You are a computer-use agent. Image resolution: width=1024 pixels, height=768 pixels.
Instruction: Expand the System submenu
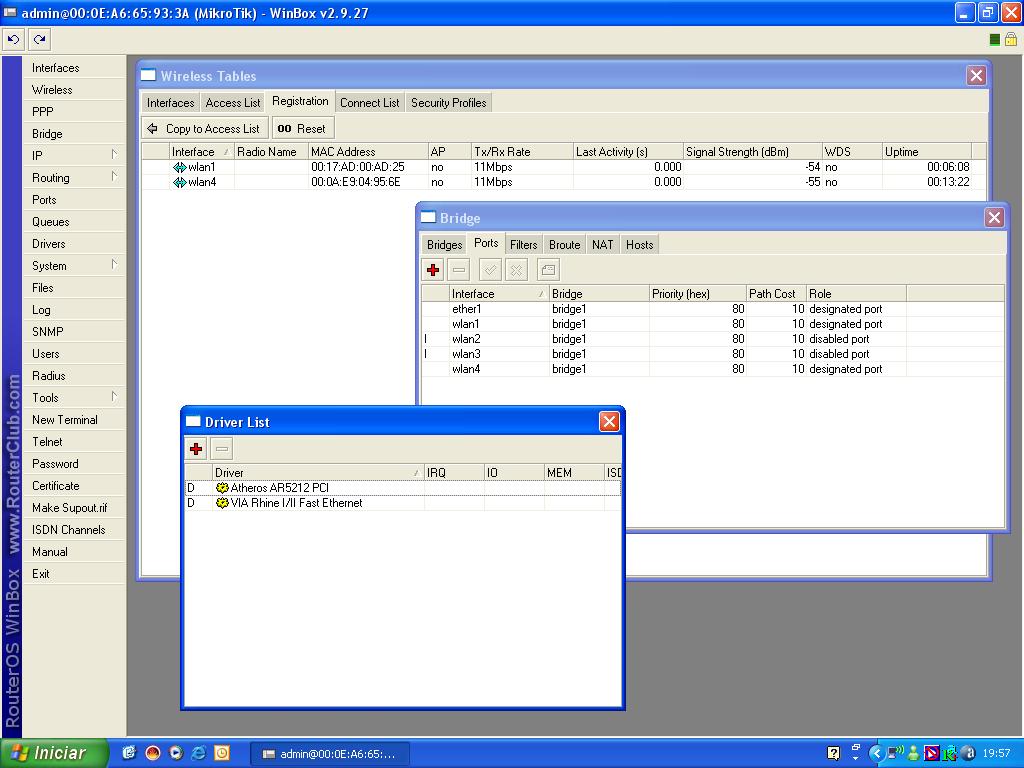pos(114,265)
